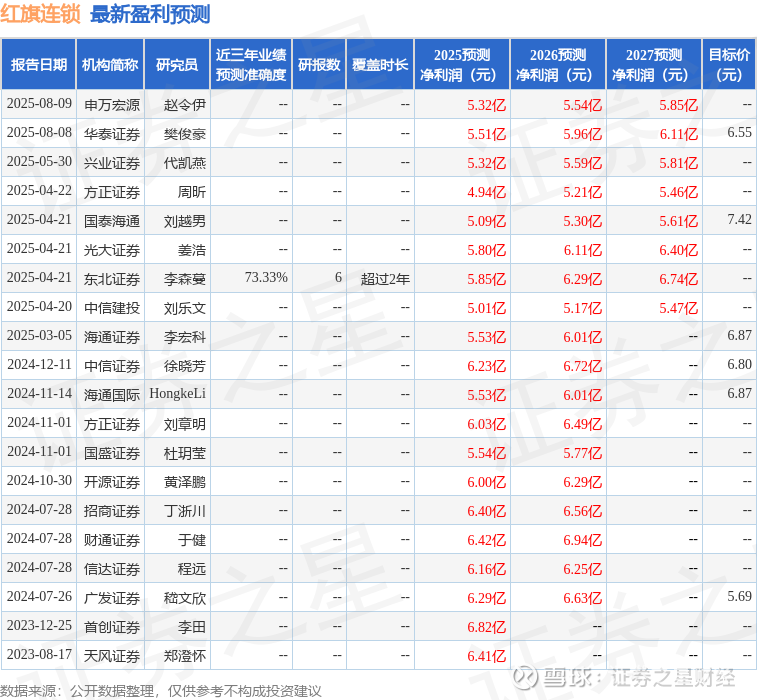Click the 2027预测净利润 header

coord(654,65)
